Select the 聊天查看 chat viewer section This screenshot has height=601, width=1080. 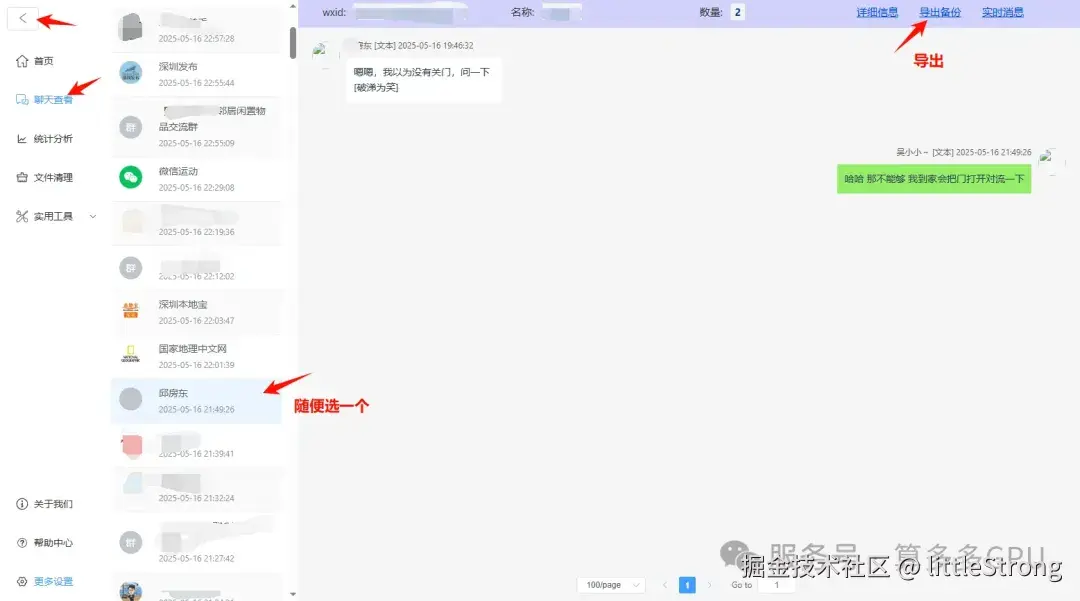(50, 99)
